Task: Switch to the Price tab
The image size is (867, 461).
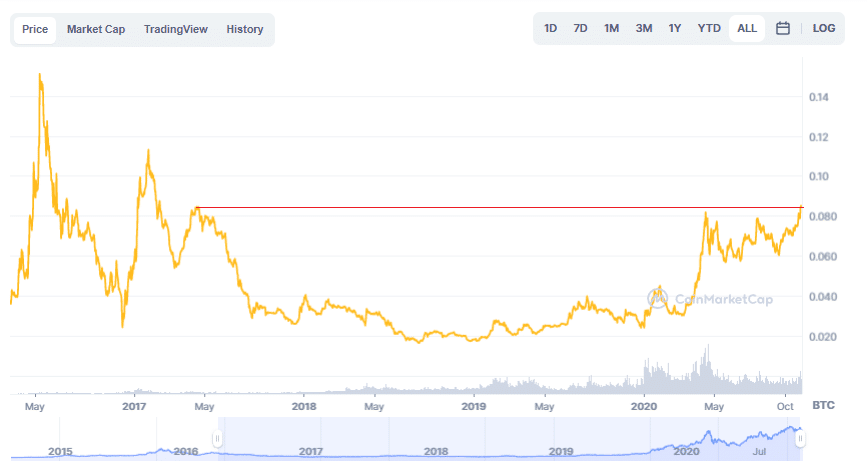Action: [35, 30]
